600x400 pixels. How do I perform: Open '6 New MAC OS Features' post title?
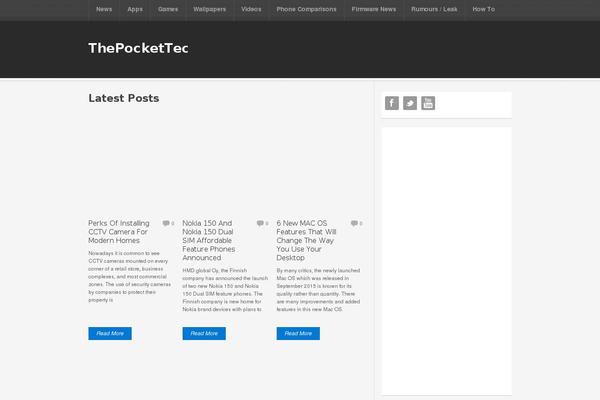[307, 240]
